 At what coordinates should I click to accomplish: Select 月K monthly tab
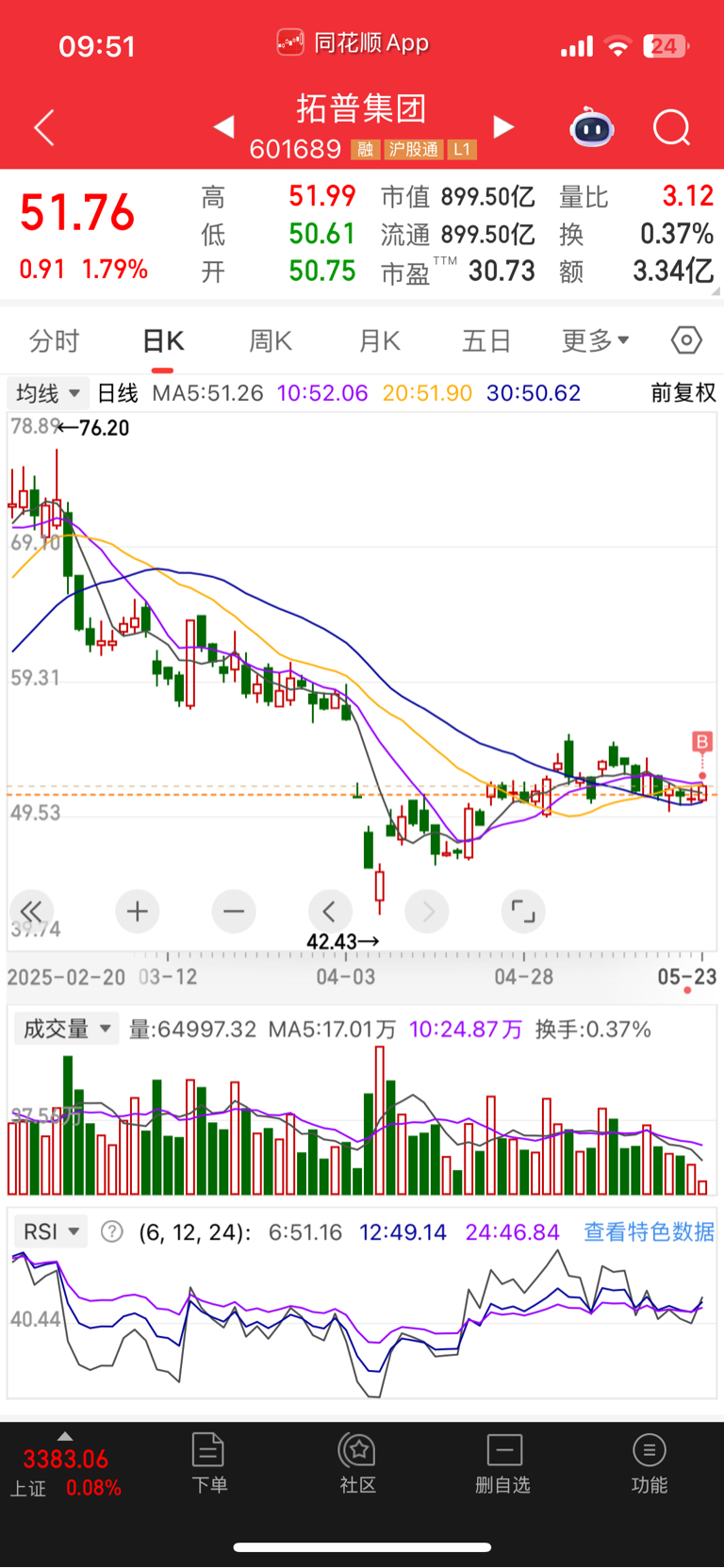[x=380, y=340]
